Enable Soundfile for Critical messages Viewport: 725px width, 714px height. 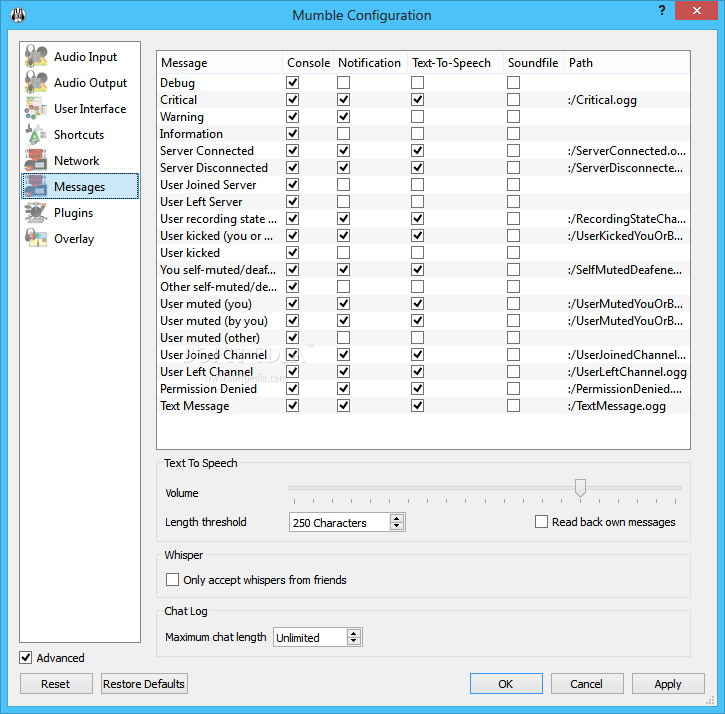tap(513, 99)
